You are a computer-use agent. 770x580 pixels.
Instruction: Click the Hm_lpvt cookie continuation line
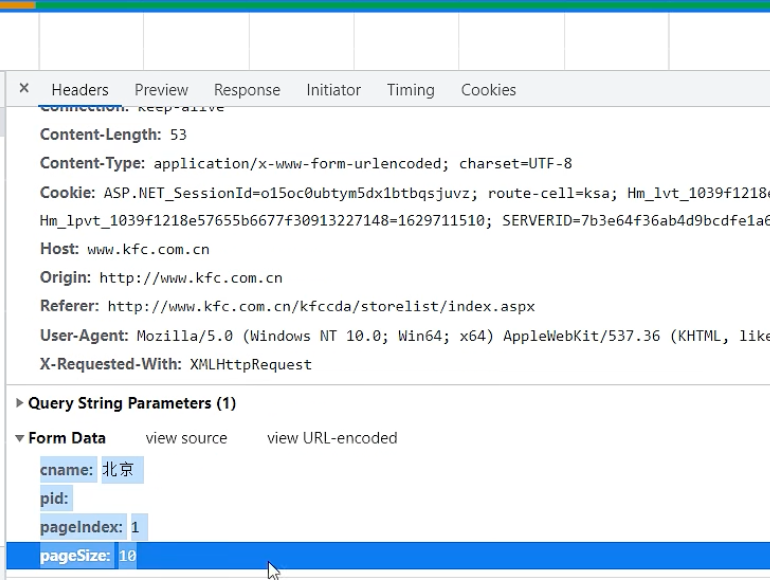pyautogui.click(x=405, y=221)
